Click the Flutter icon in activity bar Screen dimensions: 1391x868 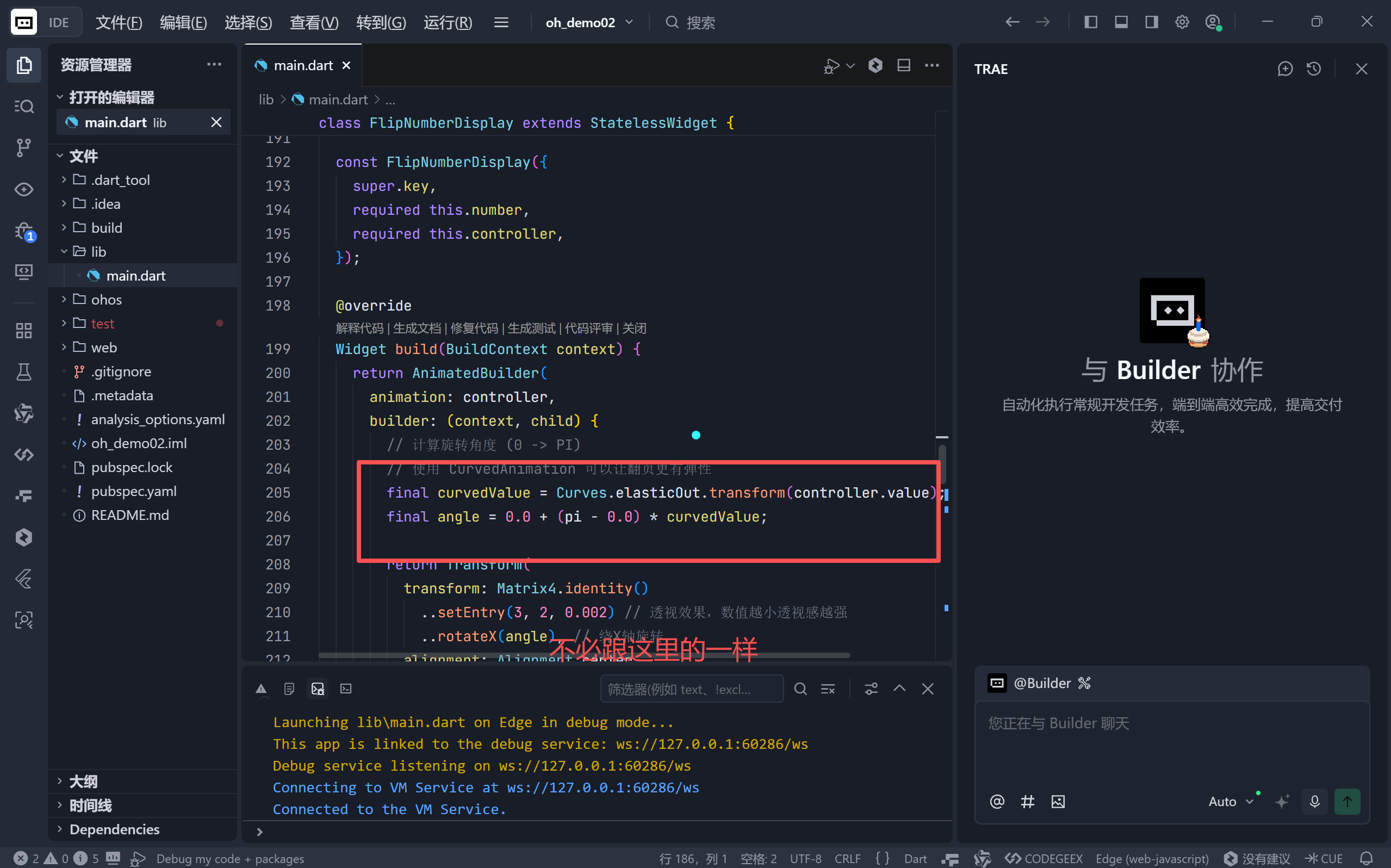click(23, 579)
